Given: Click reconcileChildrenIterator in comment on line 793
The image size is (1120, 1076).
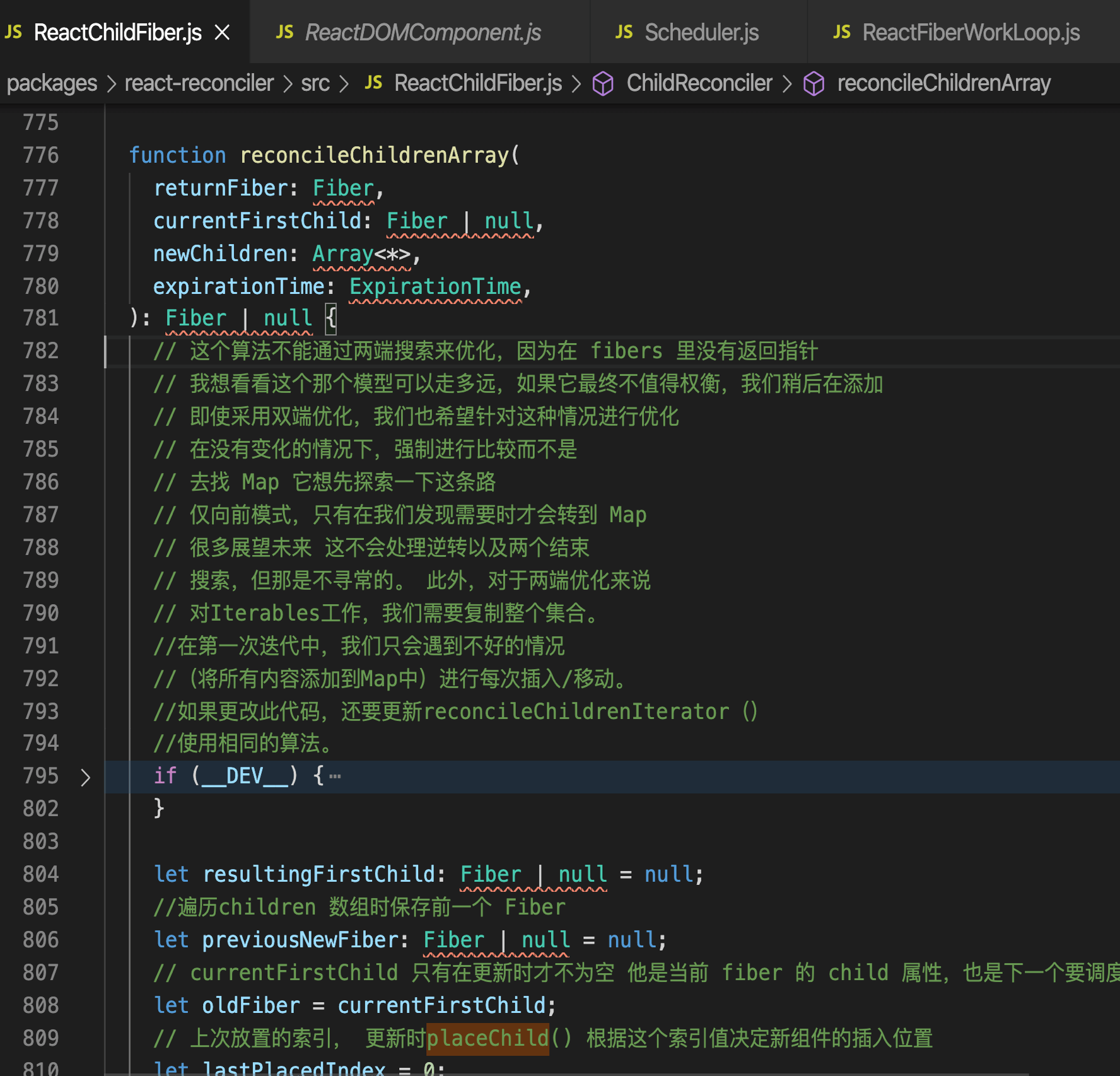Looking at the screenshot, I should tap(576, 711).
